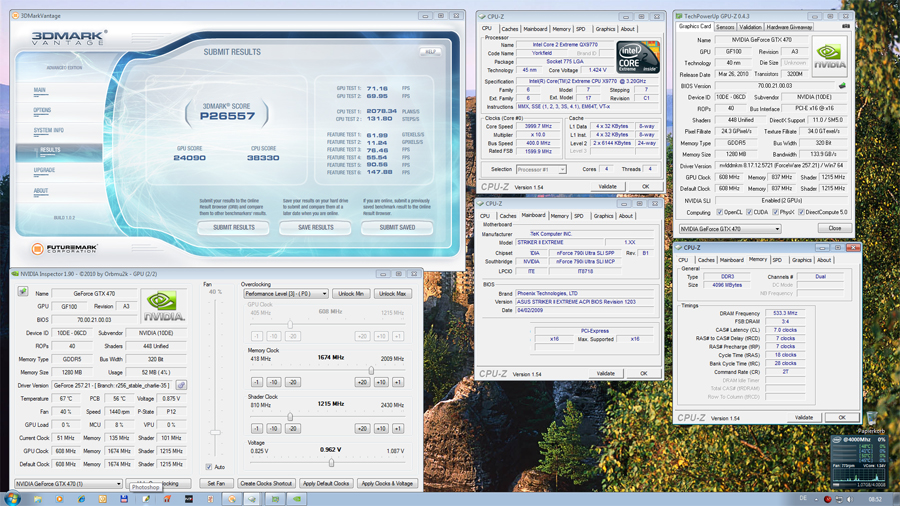Click the NVIDIA logo in GPU-Z
This screenshot has width=900, height=506.
point(829,56)
